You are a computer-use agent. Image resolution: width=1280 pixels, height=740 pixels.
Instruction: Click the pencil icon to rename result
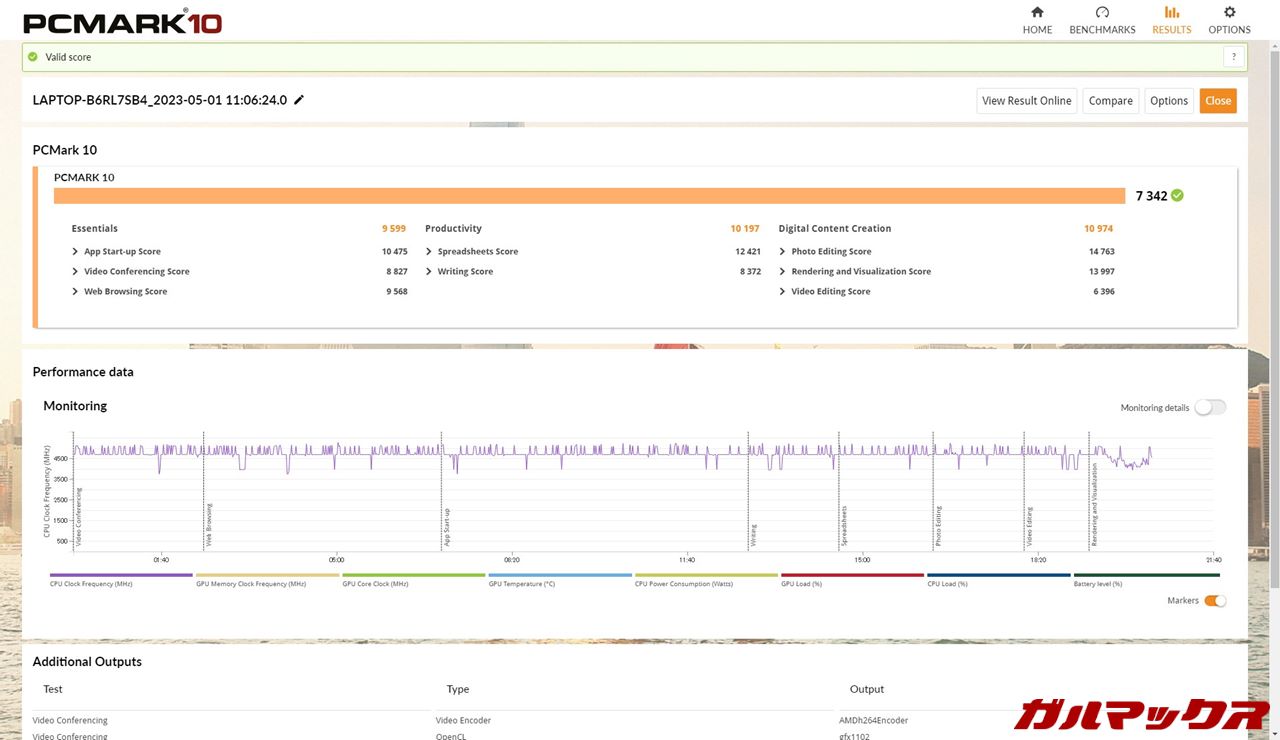(x=299, y=100)
